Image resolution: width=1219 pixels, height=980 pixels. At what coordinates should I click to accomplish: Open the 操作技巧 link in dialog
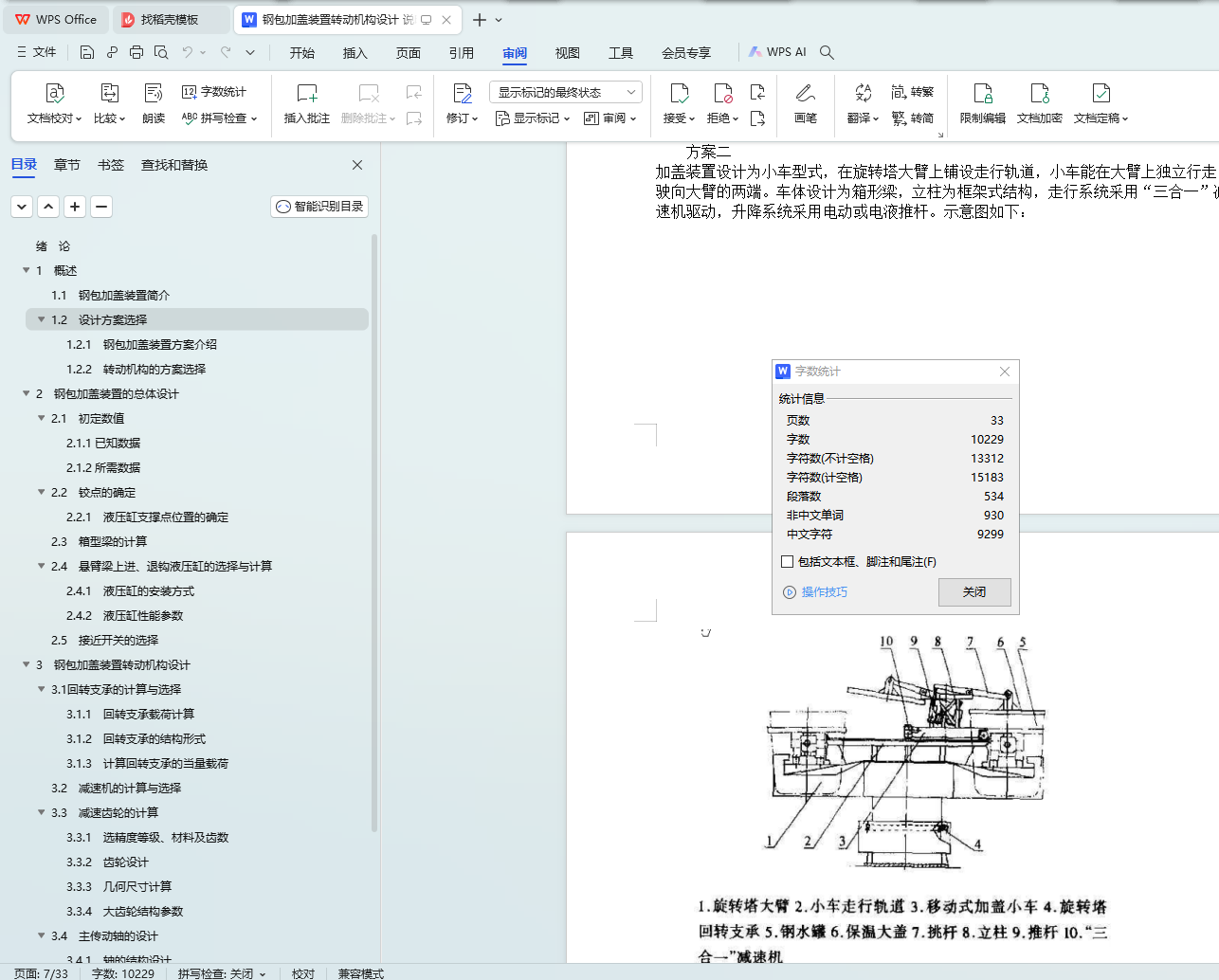pos(816,592)
